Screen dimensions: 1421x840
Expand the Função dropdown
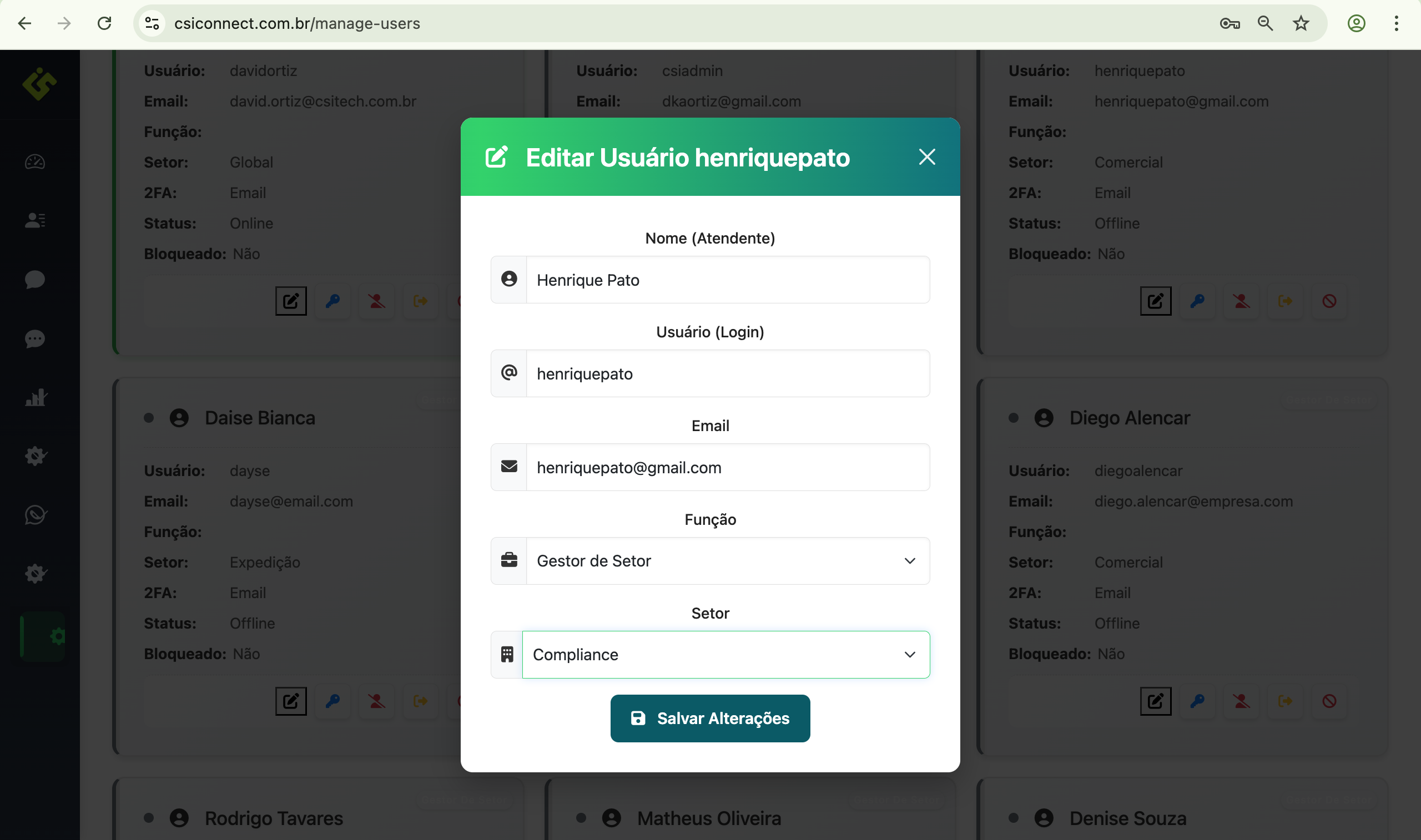coord(727,561)
